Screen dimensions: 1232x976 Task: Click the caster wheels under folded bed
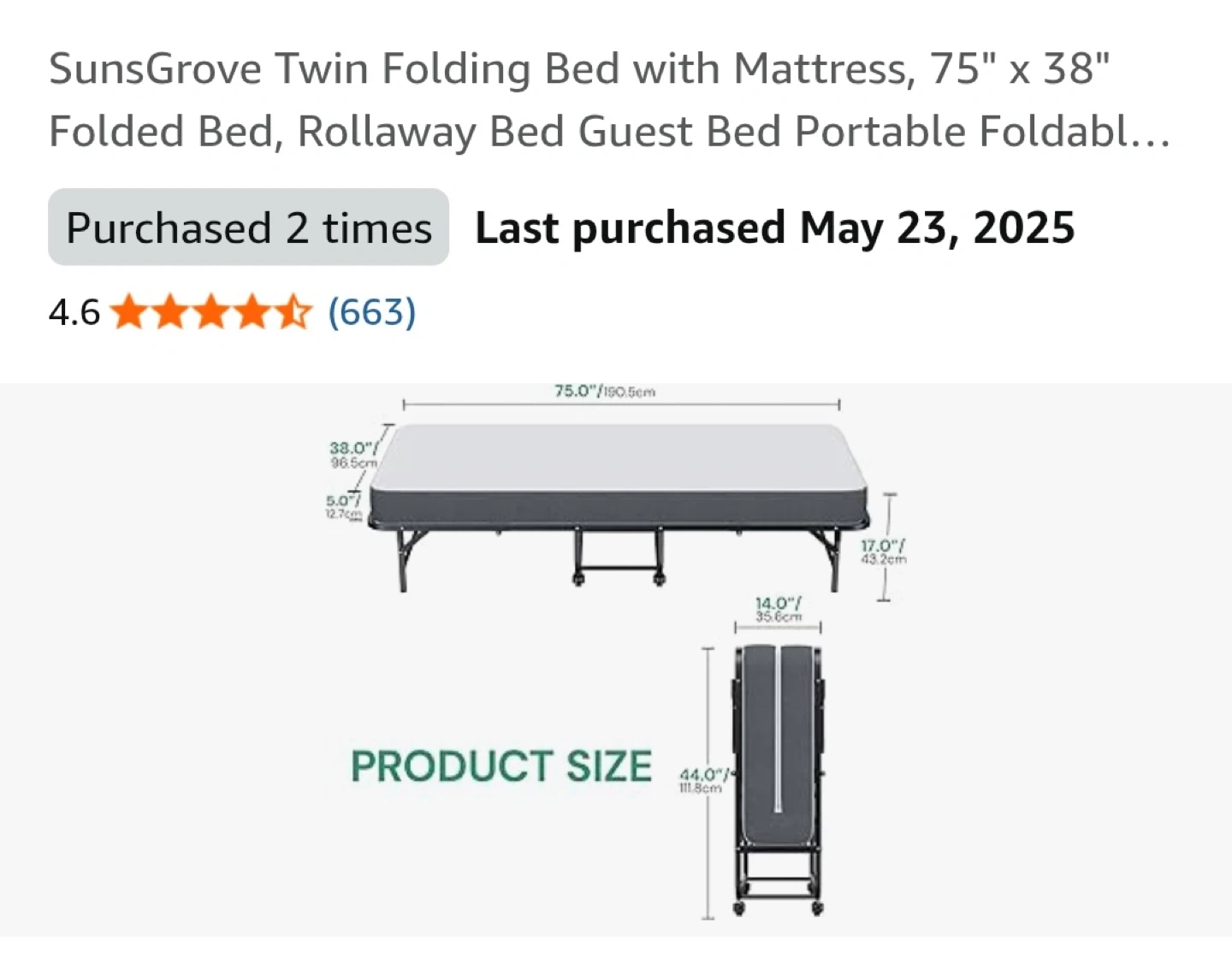point(779,908)
